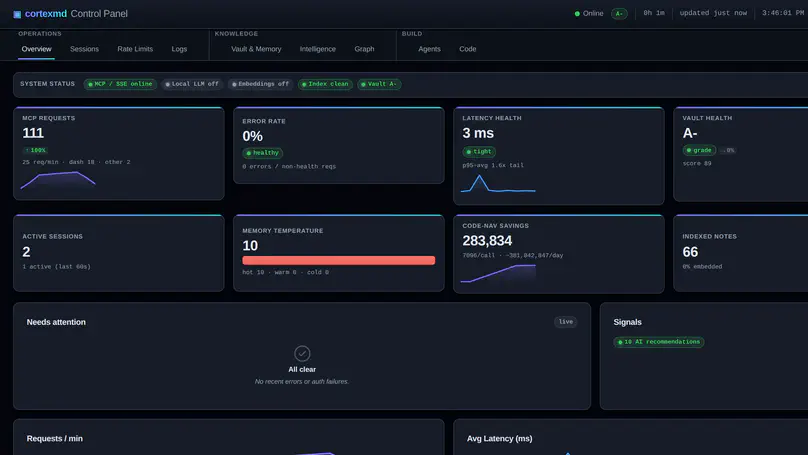Click the 'grade' badge in Vault Health
This screenshot has width=808, height=455.
699,150
